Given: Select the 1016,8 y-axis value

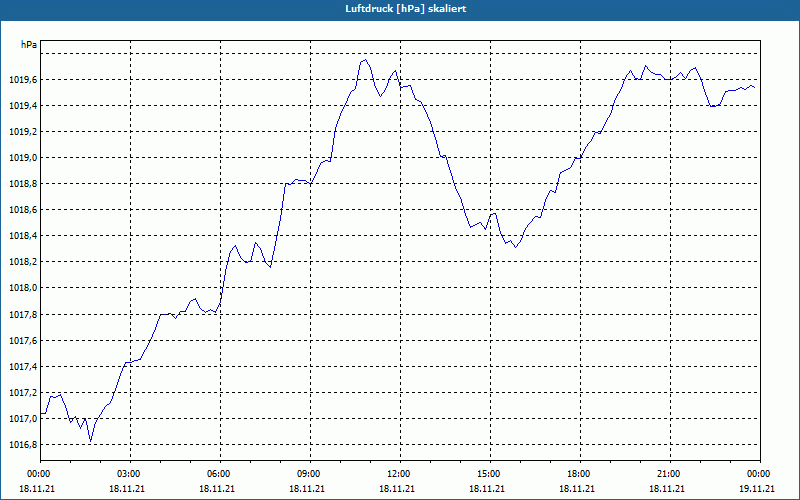Looking at the screenshot, I should [23, 444].
